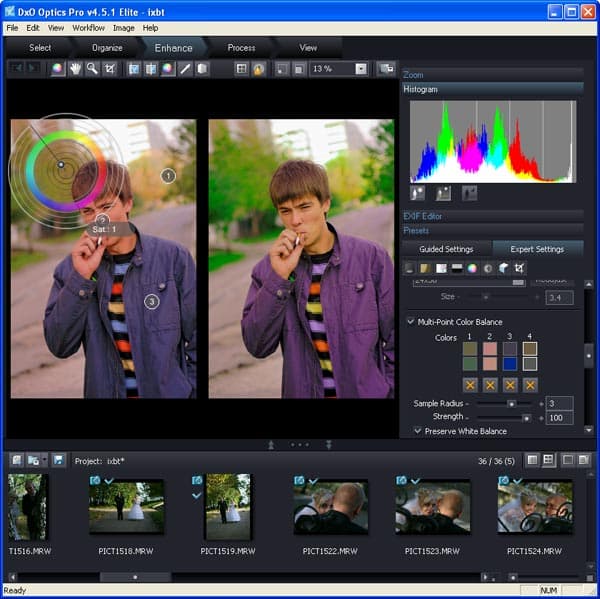Remove color point 4 with its X button

click(530, 385)
